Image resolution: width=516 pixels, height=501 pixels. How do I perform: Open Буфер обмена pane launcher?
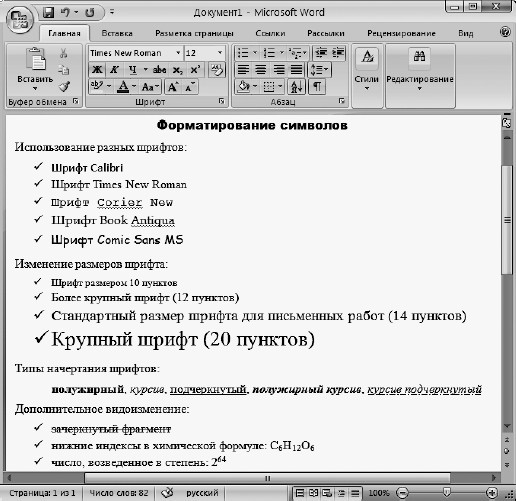(x=76, y=101)
